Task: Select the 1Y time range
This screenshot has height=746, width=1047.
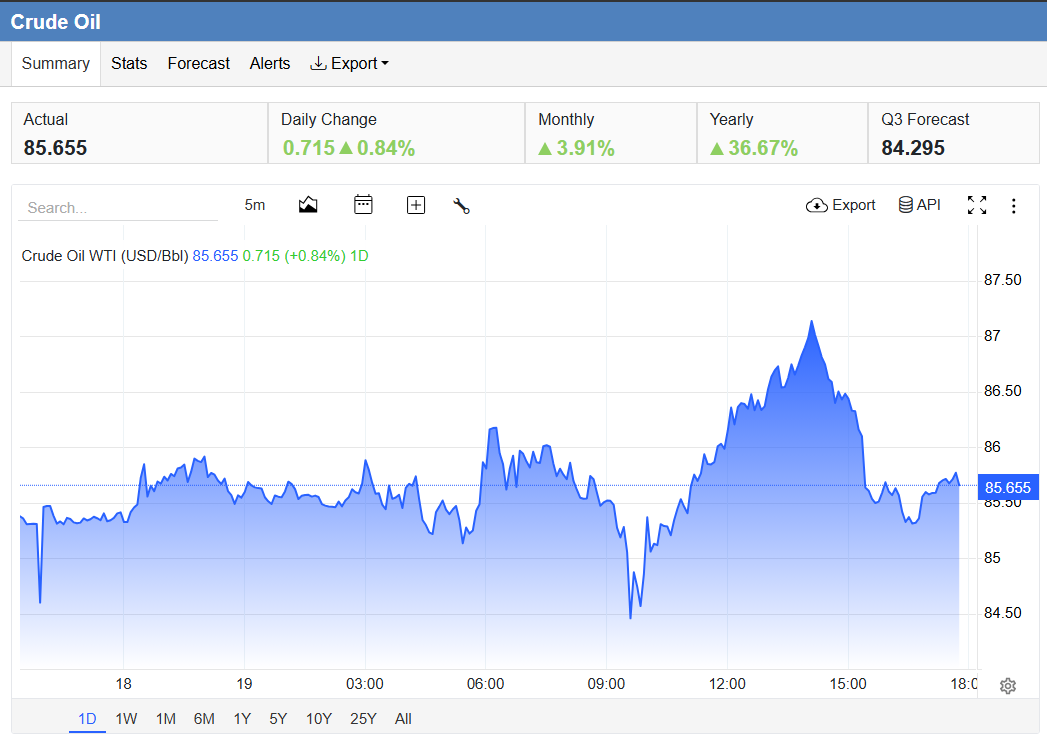Action: pyautogui.click(x=242, y=719)
